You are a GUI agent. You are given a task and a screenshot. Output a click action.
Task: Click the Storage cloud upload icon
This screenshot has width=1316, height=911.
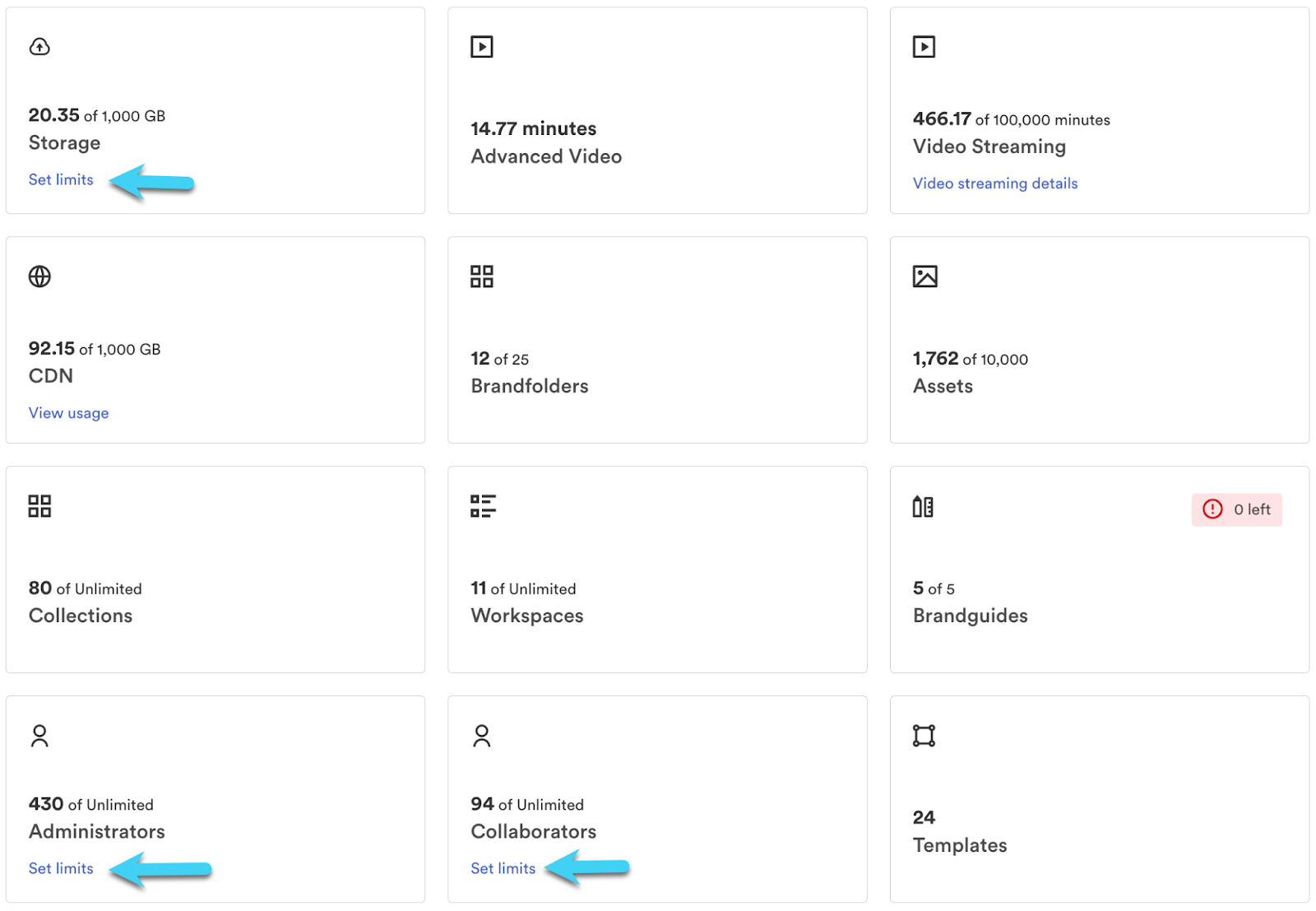pyautogui.click(x=39, y=47)
